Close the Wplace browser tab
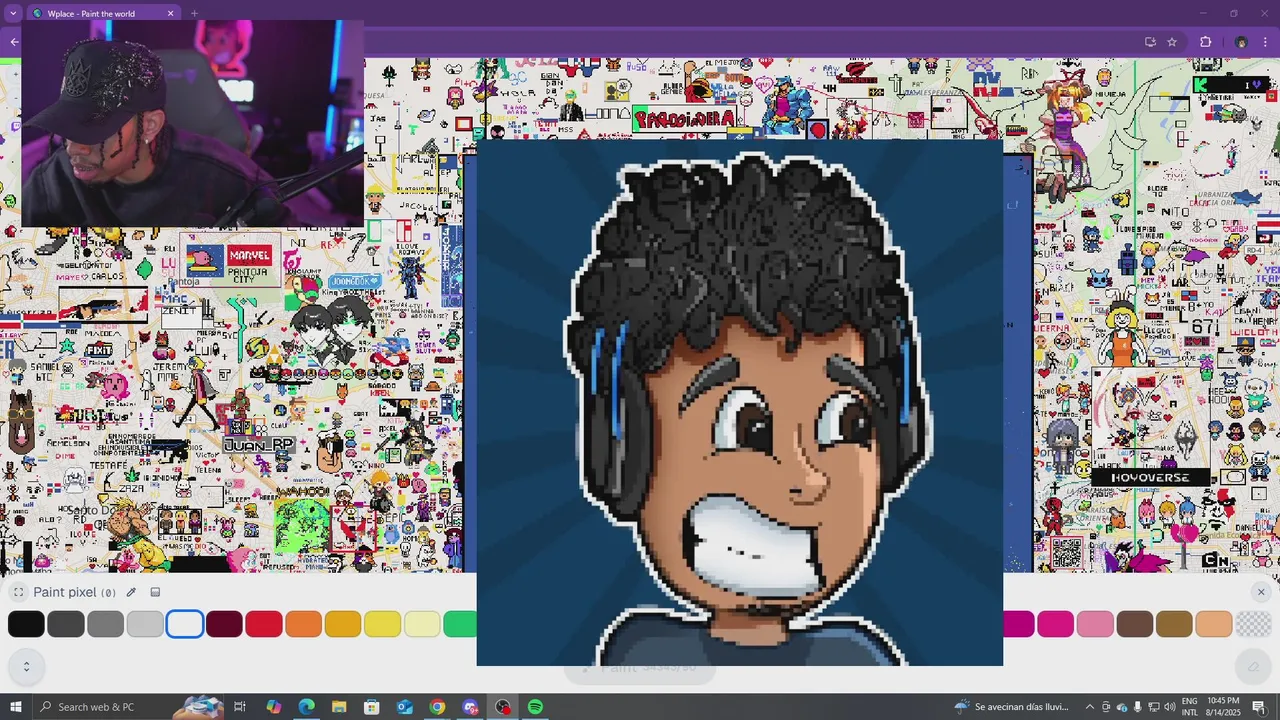 pos(170,14)
